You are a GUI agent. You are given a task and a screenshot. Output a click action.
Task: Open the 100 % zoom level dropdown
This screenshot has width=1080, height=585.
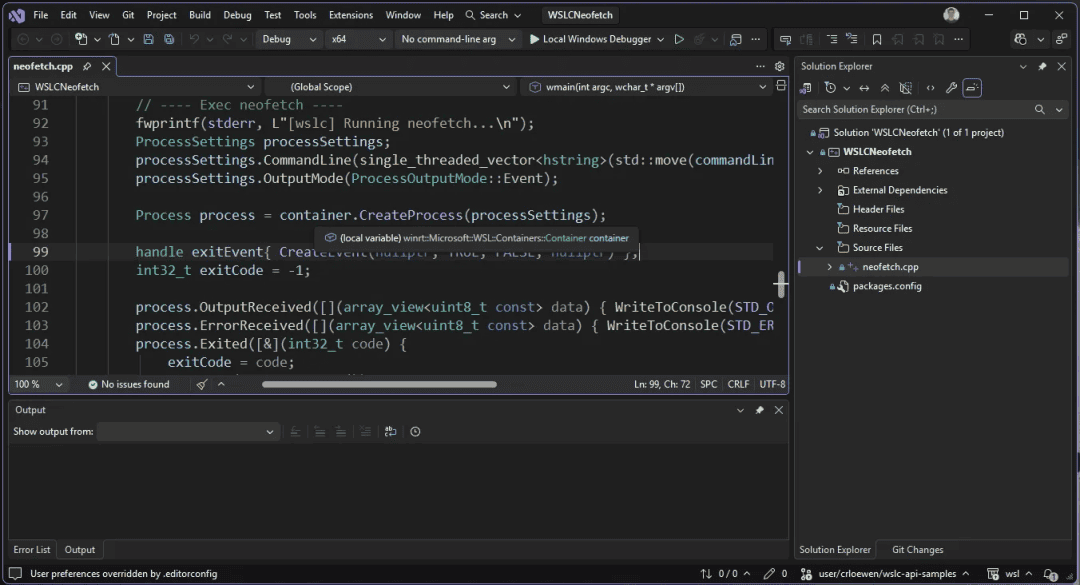click(39, 384)
